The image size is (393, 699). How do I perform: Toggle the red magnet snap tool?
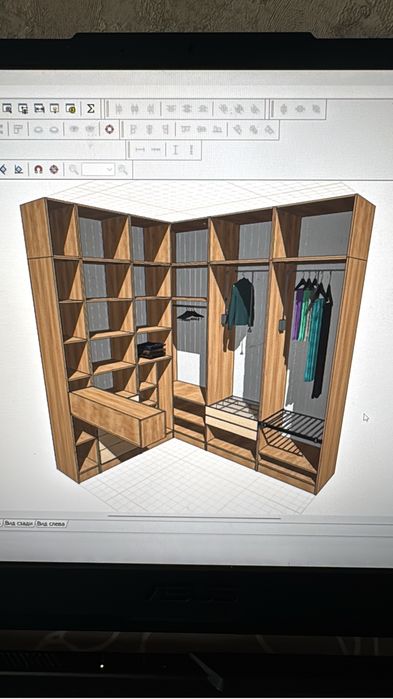(38, 169)
